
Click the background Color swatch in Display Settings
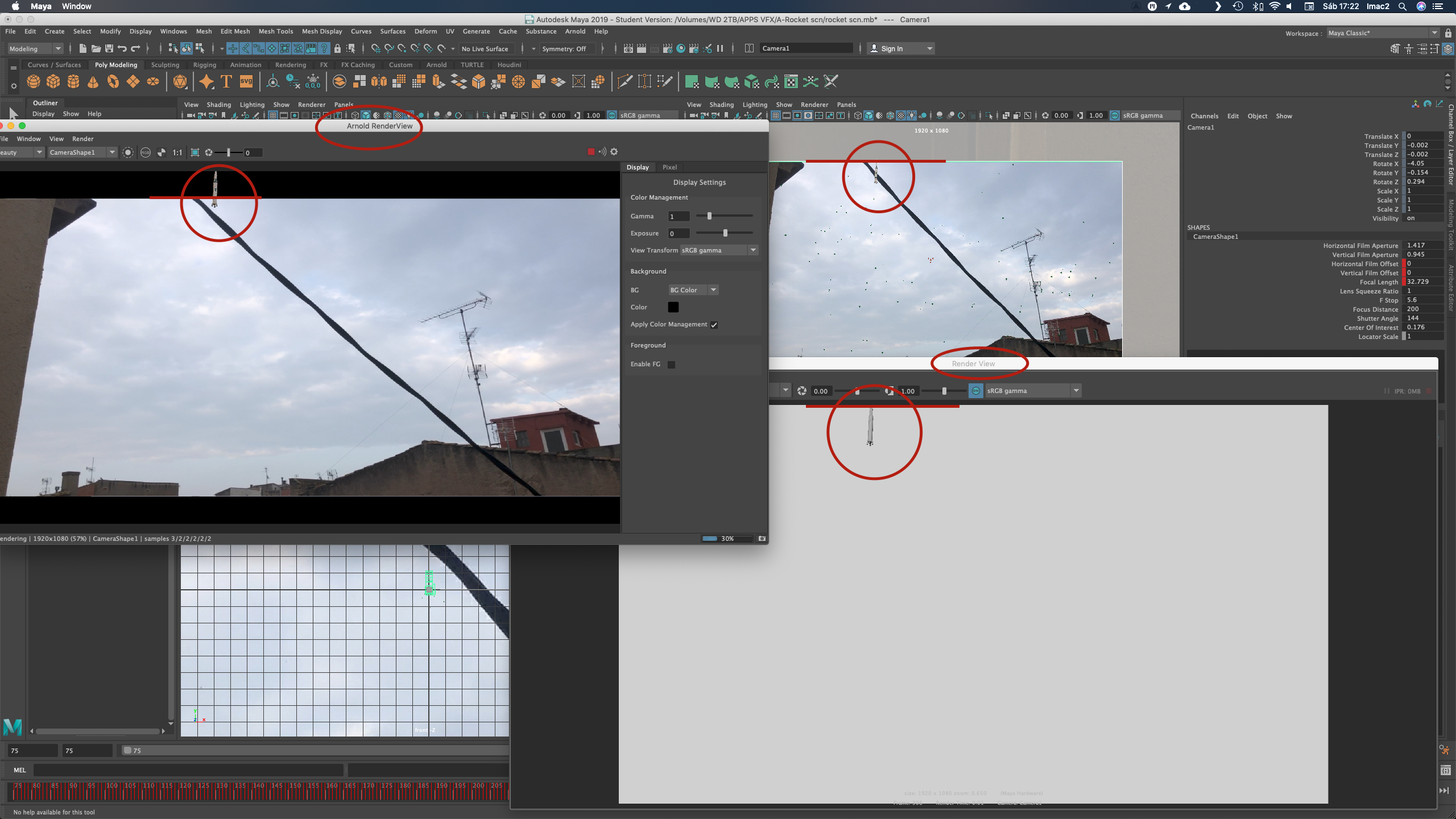673,307
